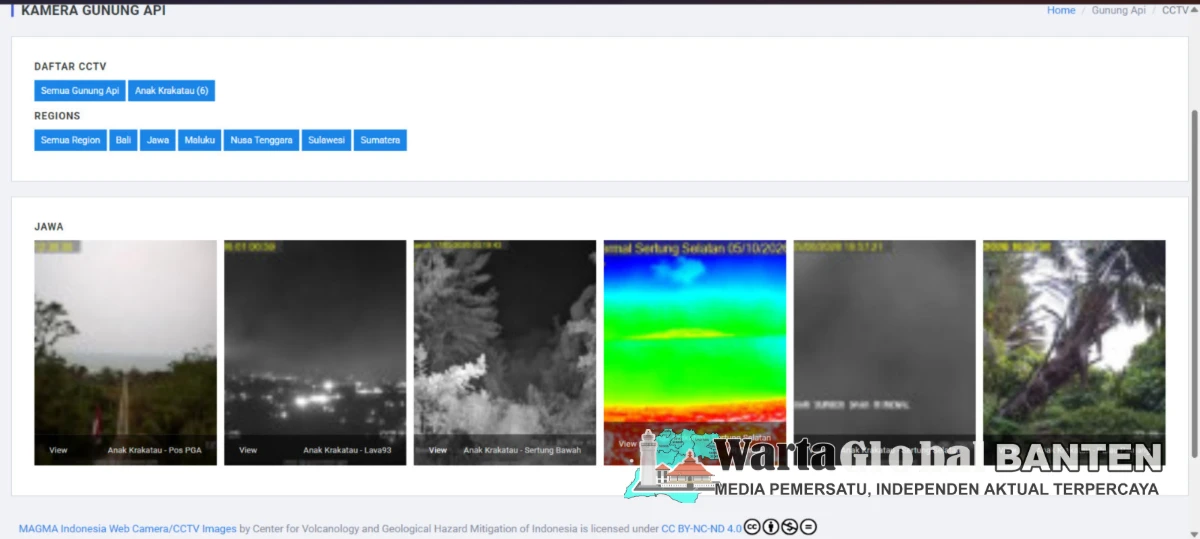Open Gunung Api breadcrumb

pos(1118,10)
